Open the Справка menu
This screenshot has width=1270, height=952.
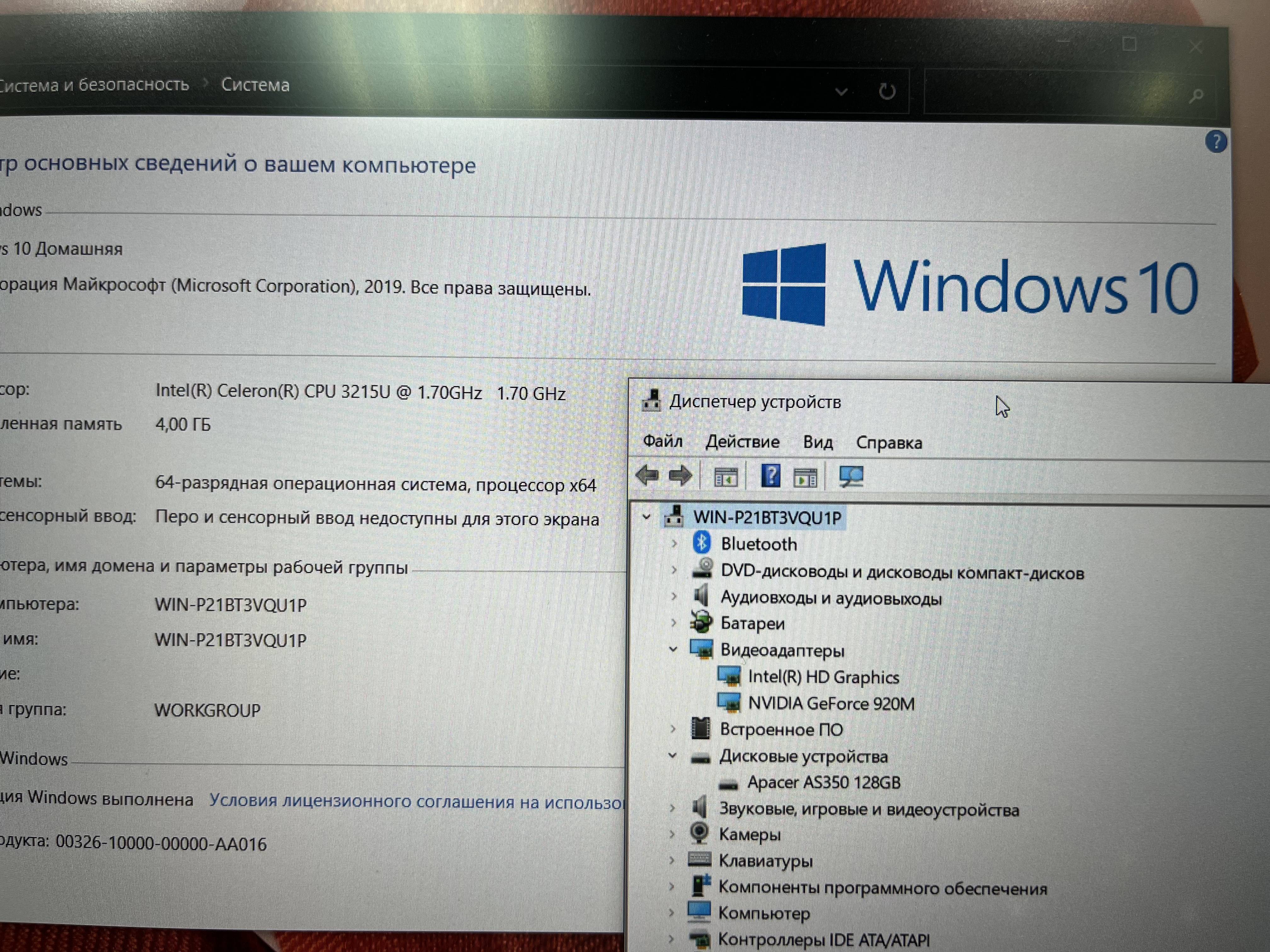[889, 443]
